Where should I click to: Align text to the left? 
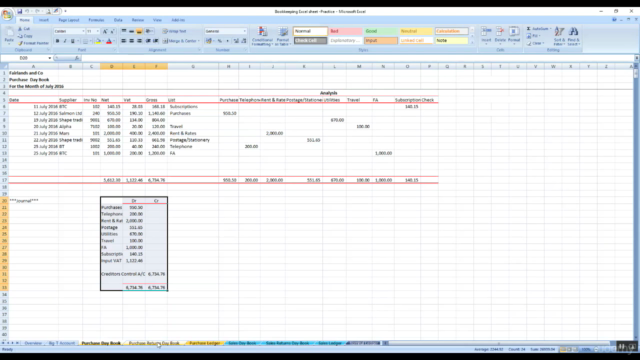point(124,41)
